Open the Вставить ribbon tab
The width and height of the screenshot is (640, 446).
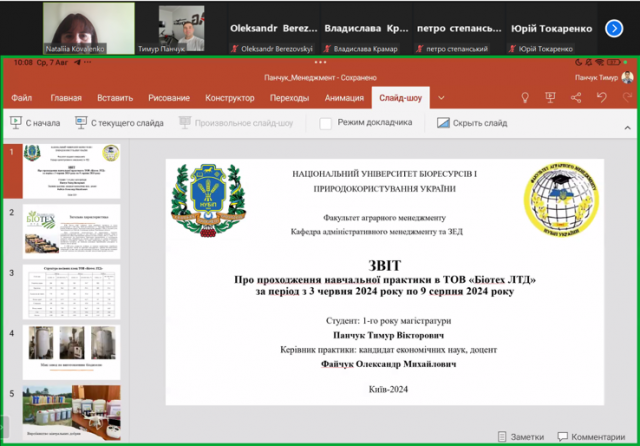(115, 98)
